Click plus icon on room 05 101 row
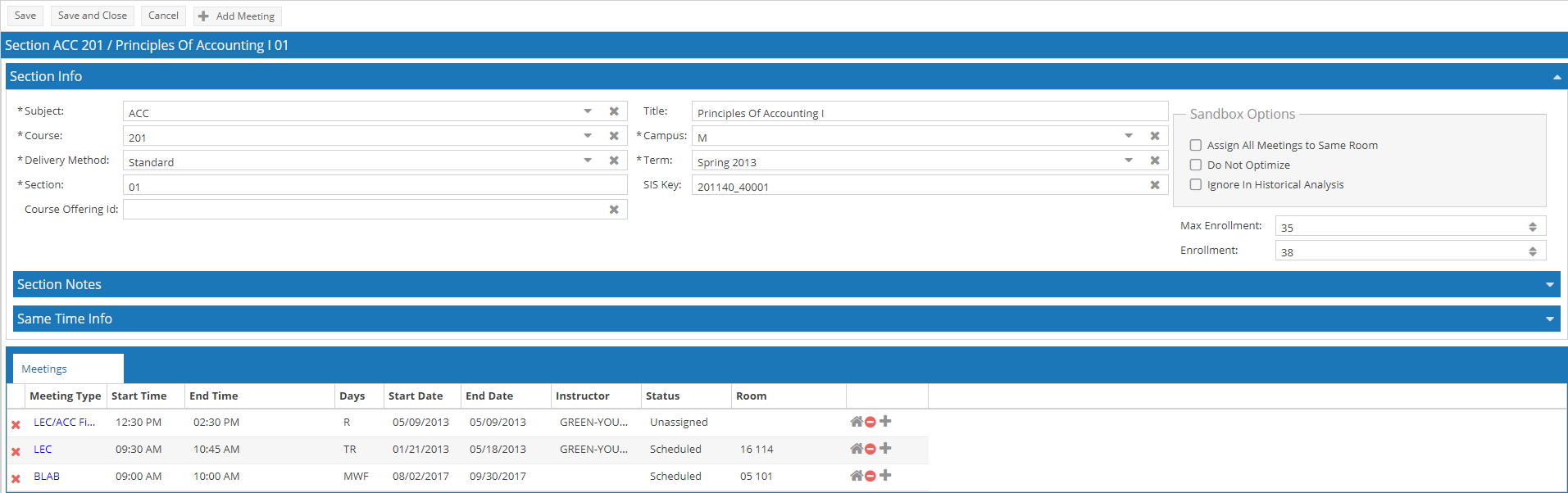The image size is (1568, 493). 885,476
